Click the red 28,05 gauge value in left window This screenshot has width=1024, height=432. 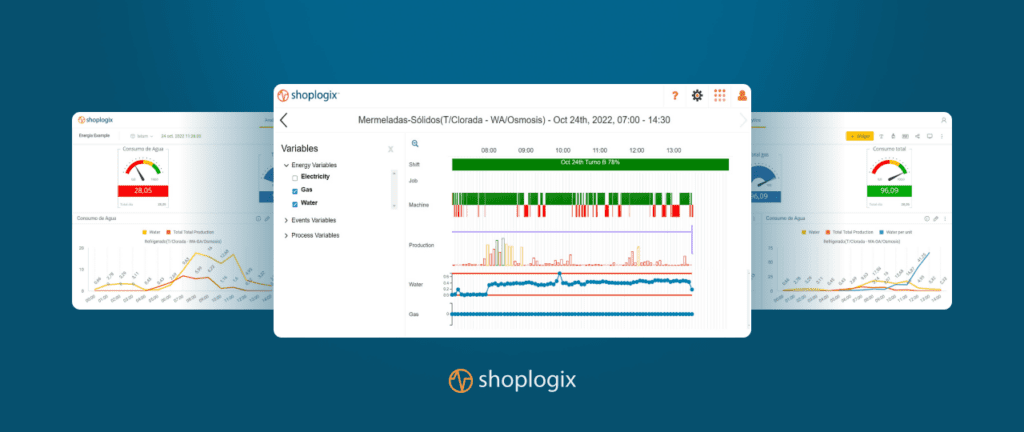tap(144, 191)
